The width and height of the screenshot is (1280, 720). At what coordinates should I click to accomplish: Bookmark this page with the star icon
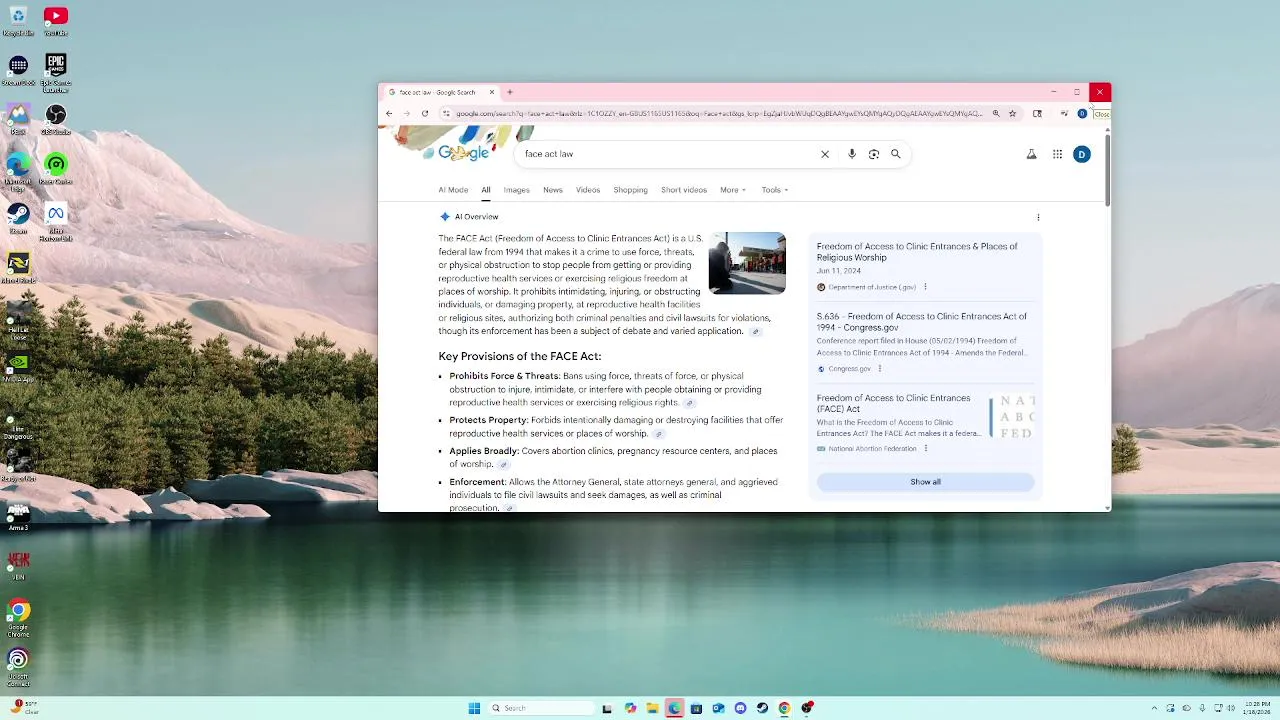pos(1012,113)
